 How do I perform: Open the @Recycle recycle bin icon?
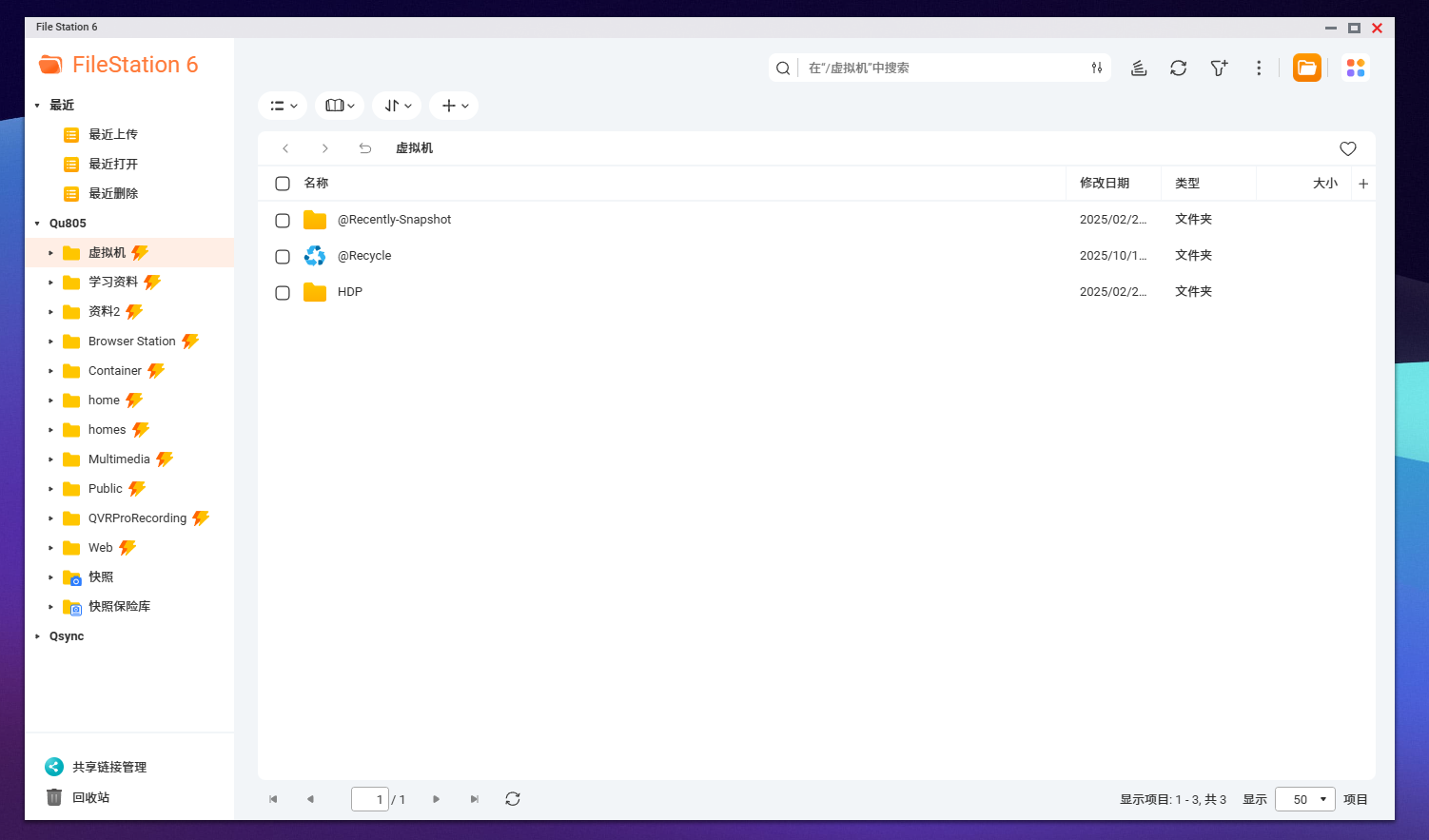tap(315, 256)
